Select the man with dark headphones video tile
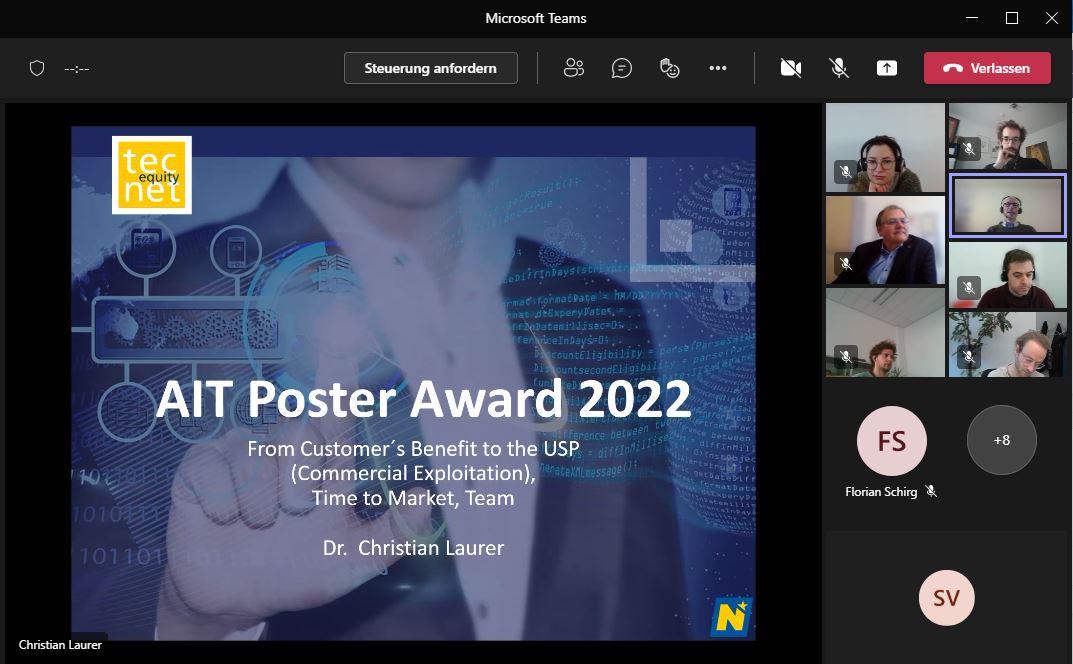Viewport: 1073px width, 664px height. coord(1007,275)
